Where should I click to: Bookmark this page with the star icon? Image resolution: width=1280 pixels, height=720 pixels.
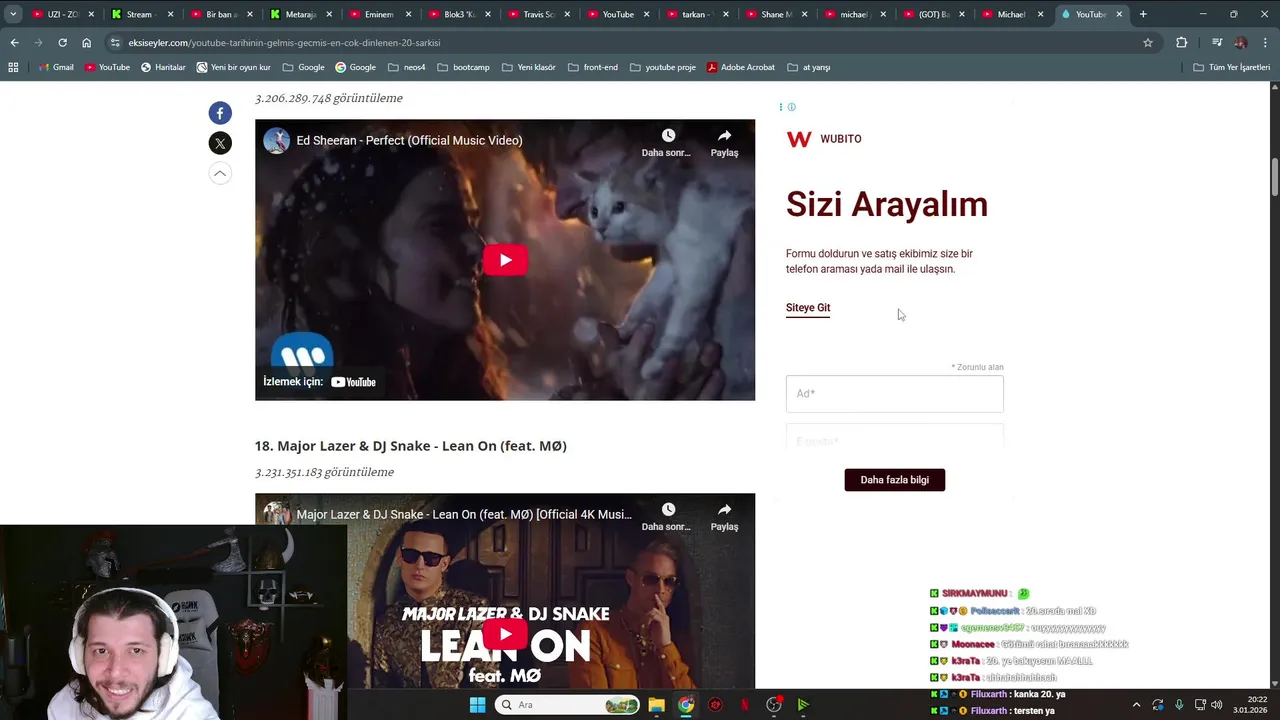coord(1148,43)
